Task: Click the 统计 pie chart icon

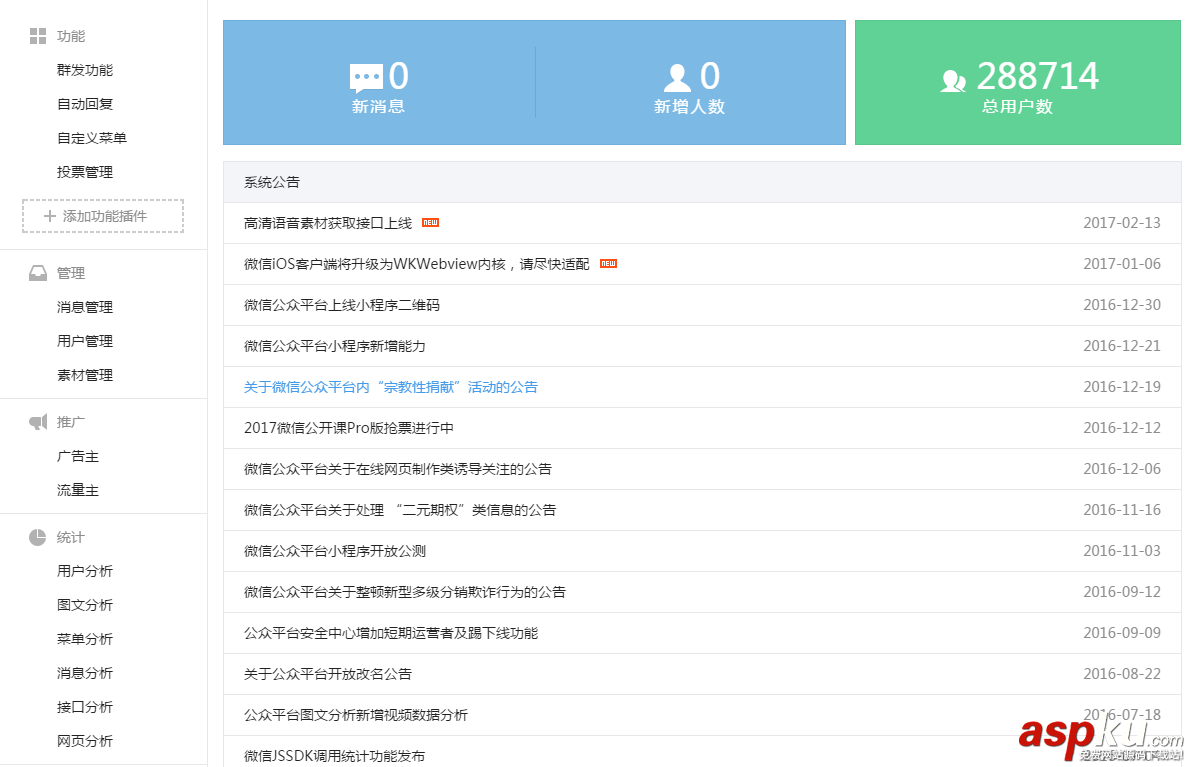Action: pos(38,537)
